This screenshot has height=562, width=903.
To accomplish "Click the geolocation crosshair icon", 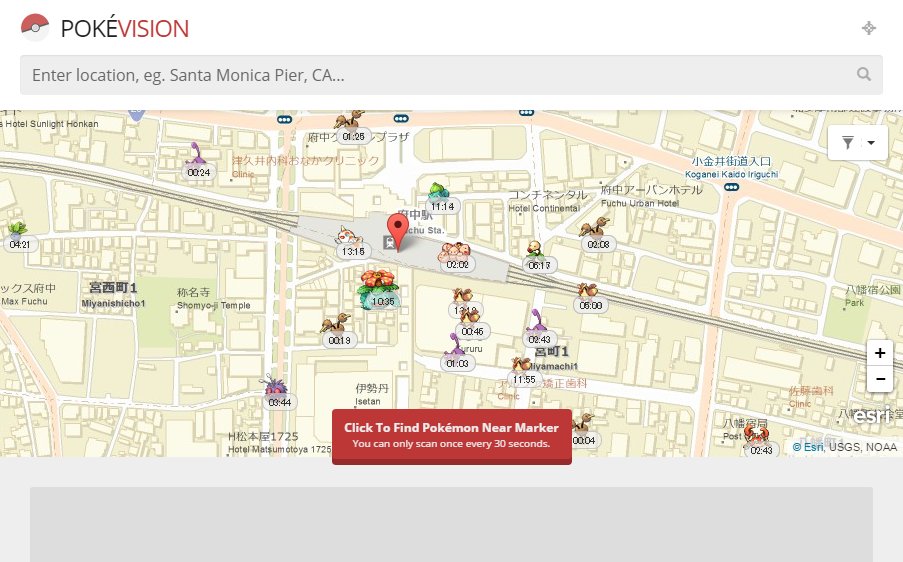I will (868, 28).
